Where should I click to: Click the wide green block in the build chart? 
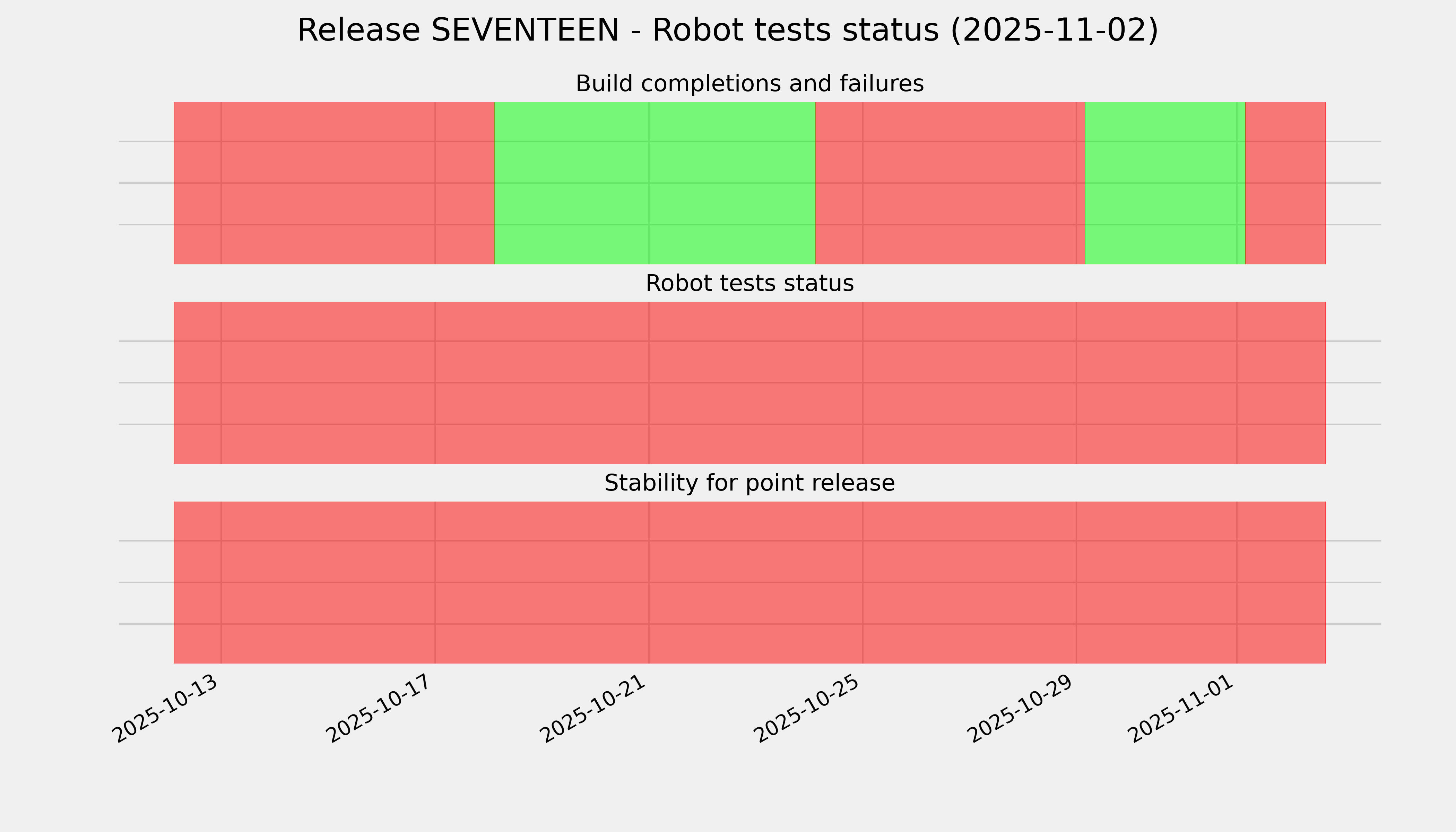tap(655, 183)
